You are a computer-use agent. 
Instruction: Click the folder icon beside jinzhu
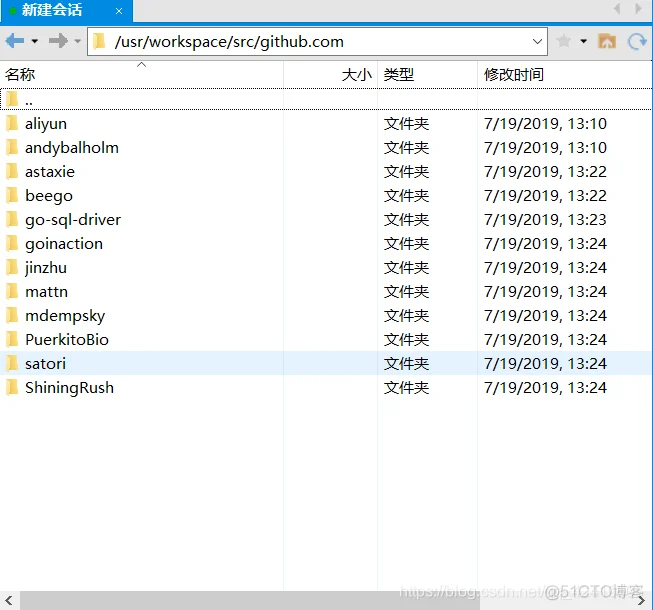12,267
